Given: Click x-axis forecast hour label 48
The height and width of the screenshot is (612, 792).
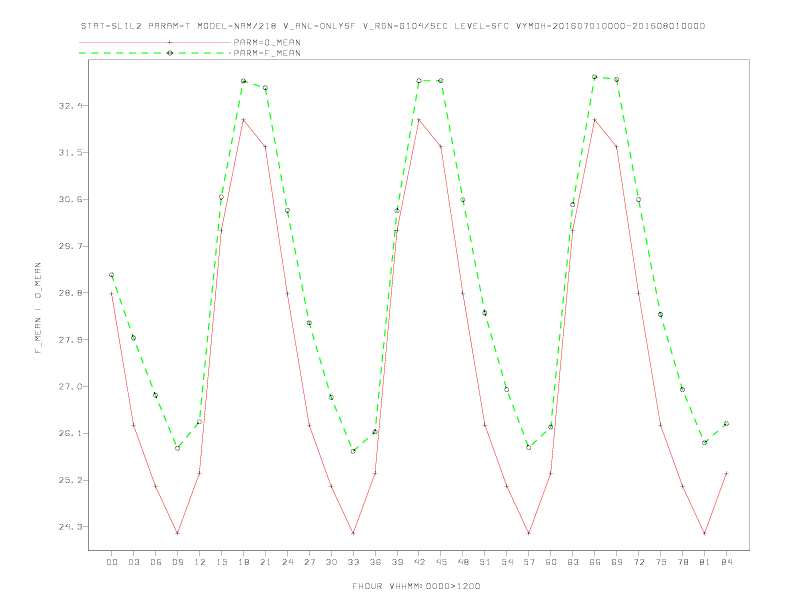Looking at the screenshot, I should (x=463, y=562).
